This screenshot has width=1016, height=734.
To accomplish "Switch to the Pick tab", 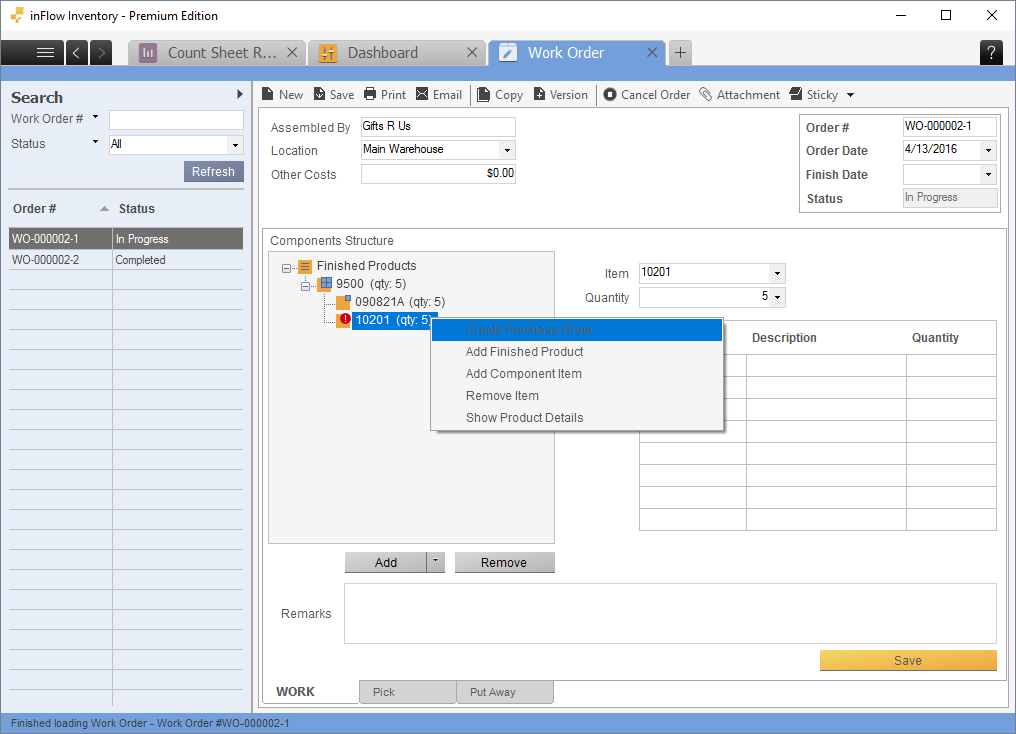I will point(408,692).
